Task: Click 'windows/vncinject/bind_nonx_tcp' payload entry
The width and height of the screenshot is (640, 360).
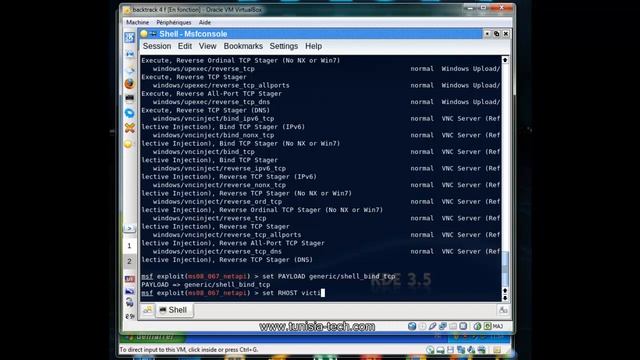Action: click(x=213, y=135)
